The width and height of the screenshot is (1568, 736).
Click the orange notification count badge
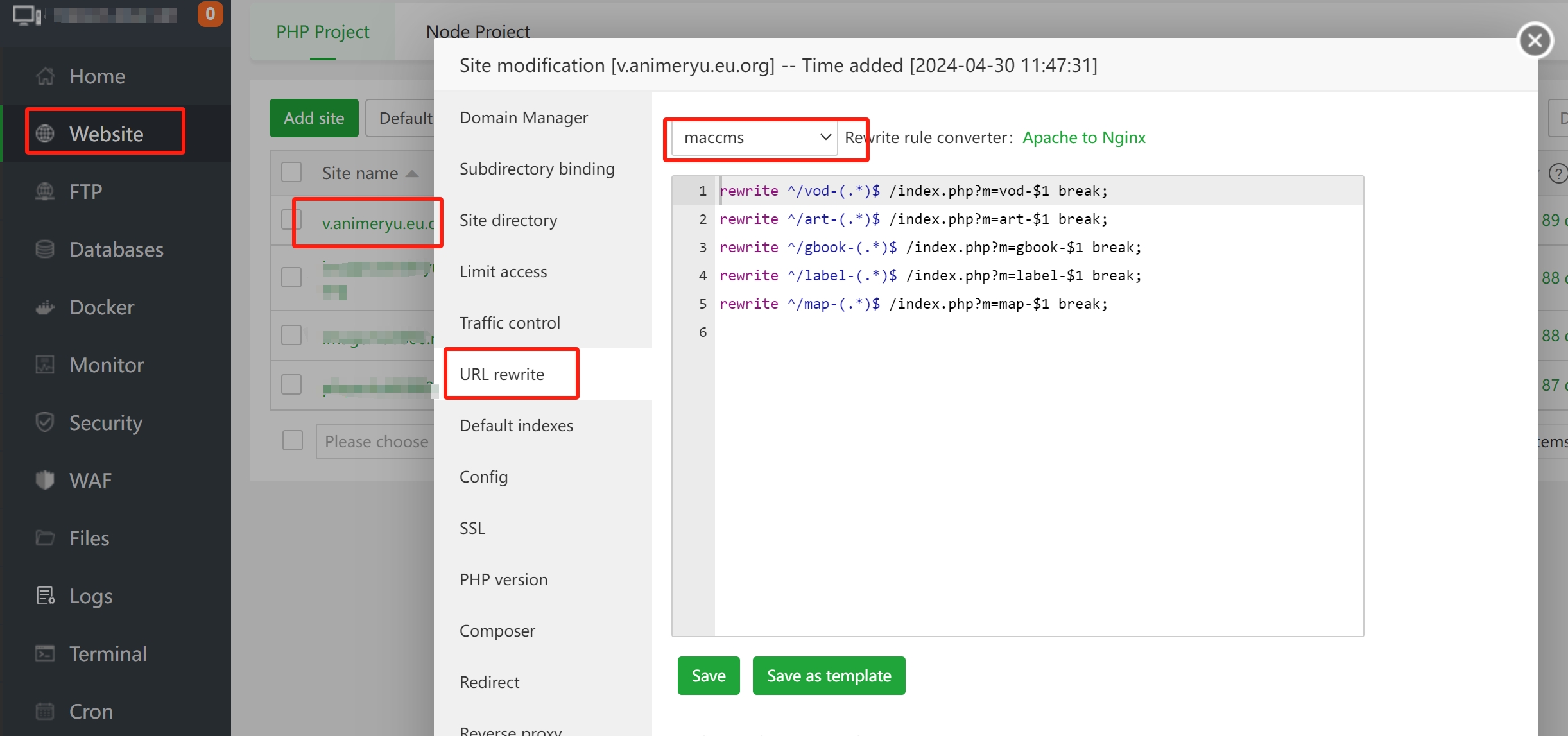pos(210,14)
